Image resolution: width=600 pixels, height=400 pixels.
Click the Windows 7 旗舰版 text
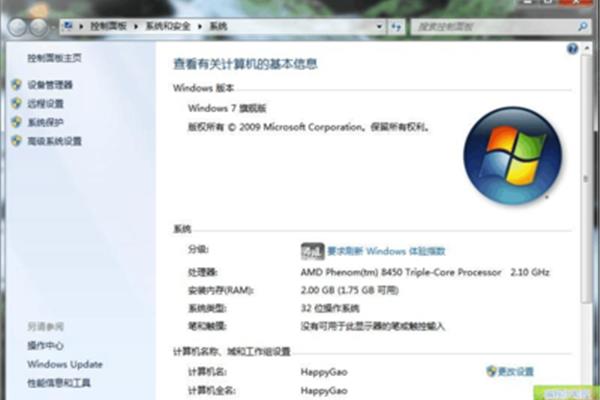[x=227, y=108]
